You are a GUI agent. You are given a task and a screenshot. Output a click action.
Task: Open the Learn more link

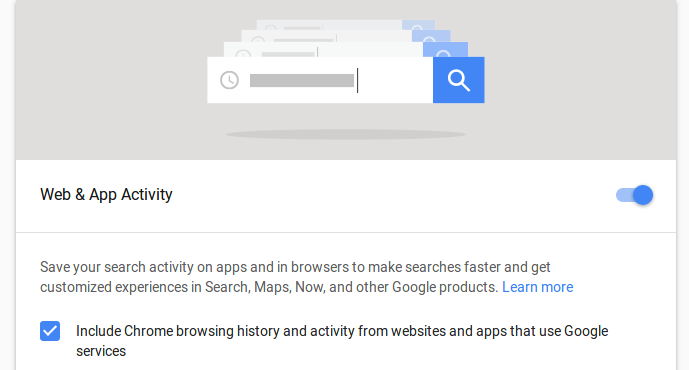[x=537, y=287]
